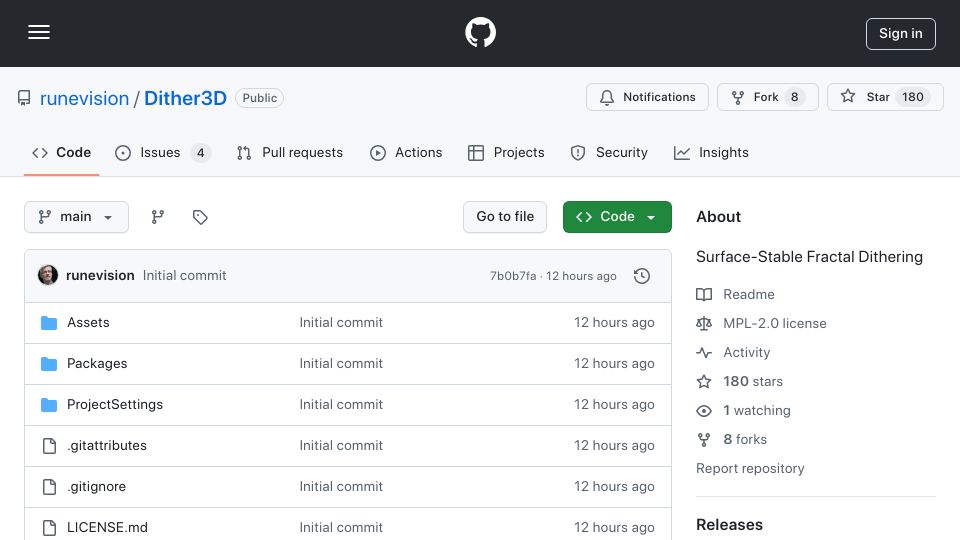960x540 pixels.
Task: Open Initial commit link in .gitattributes row
Action: pyautogui.click(x=341, y=446)
